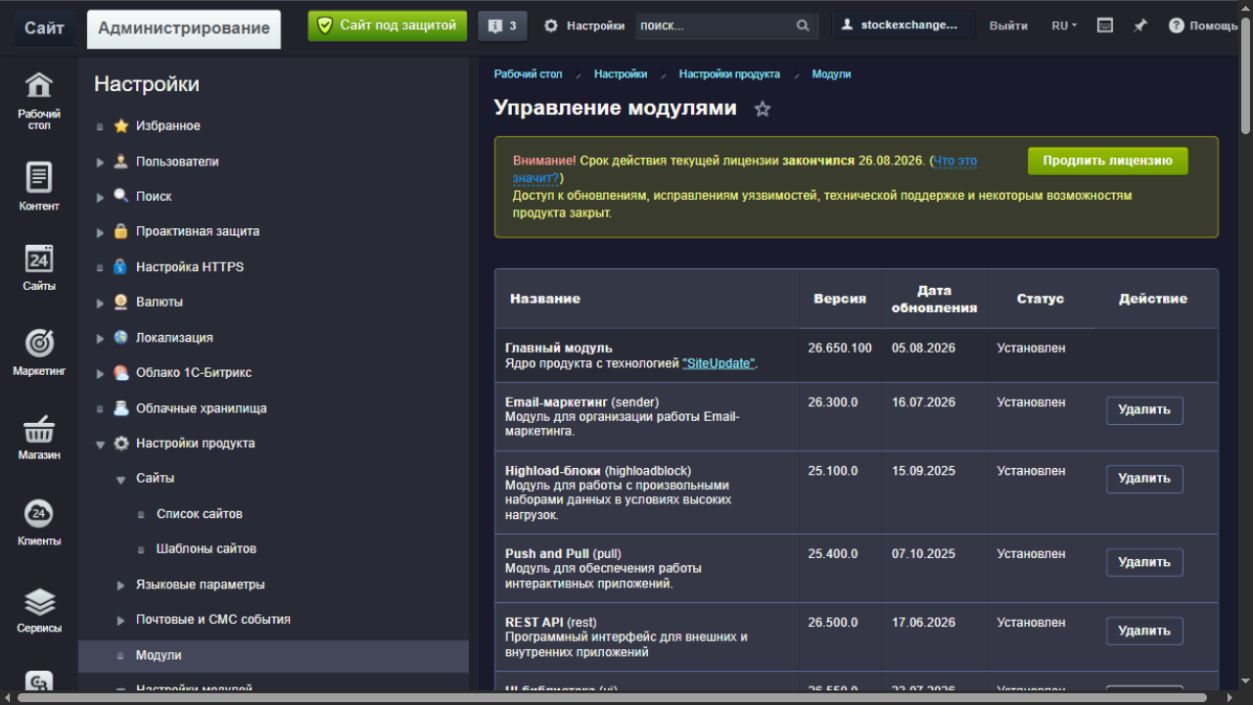
Task: Open Список сайтов tree item
Action: coord(199,514)
